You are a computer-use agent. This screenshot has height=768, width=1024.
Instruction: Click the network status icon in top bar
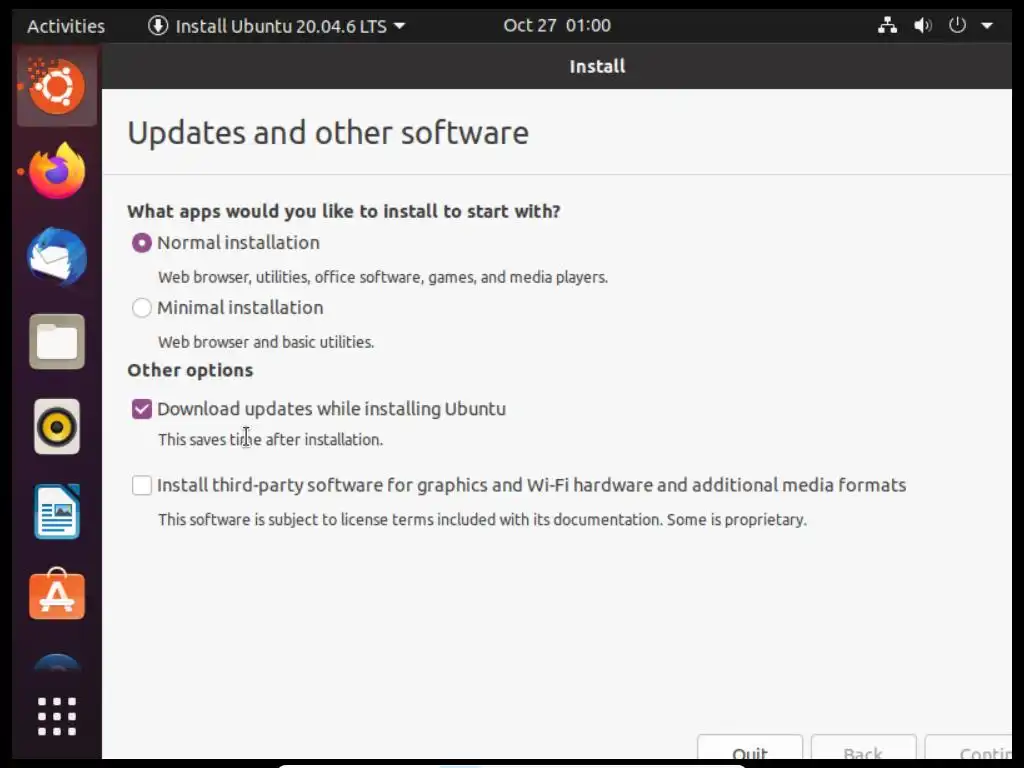(x=887, y=25)
